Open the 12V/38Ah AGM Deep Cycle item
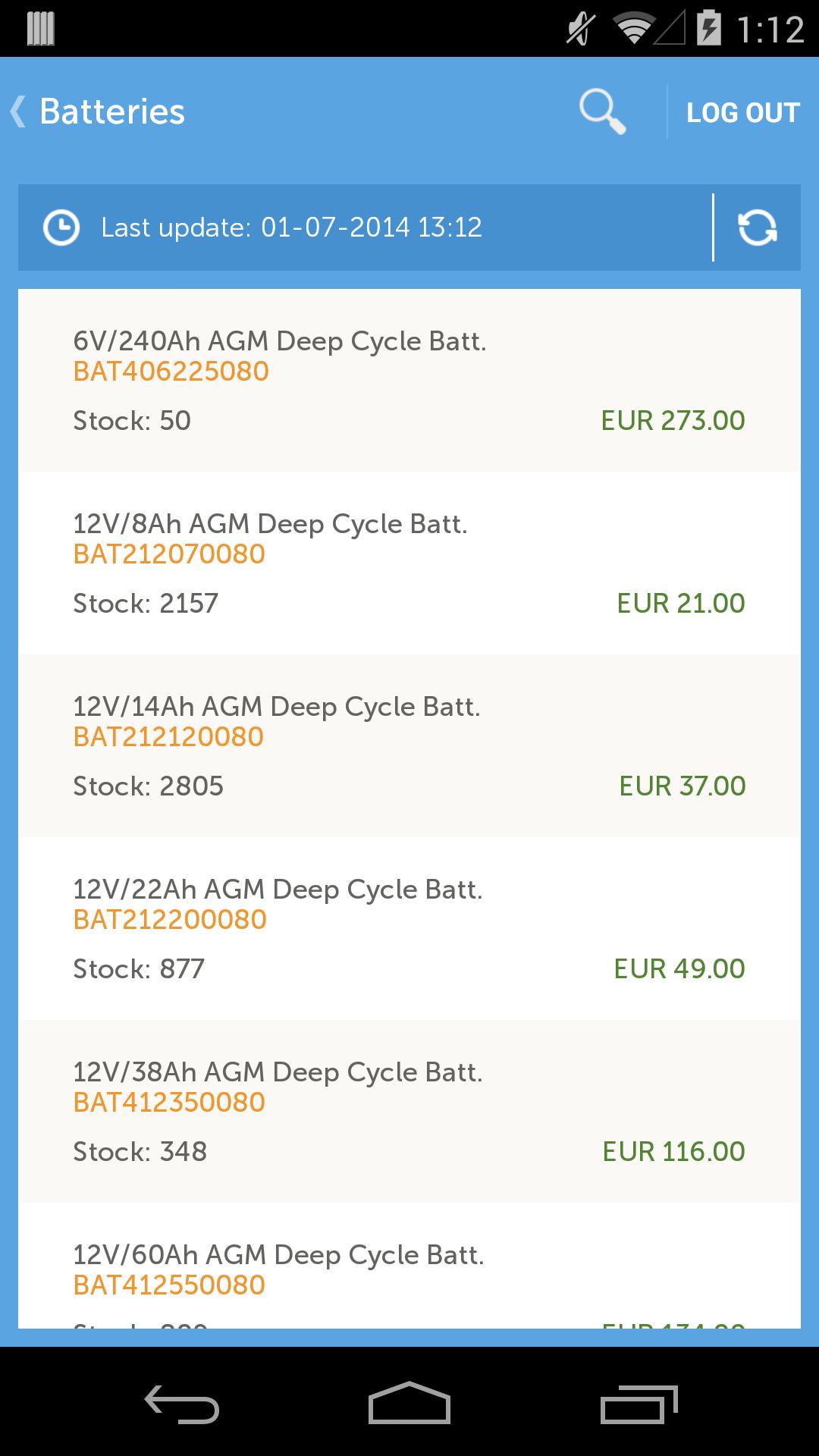Image resolution: width=819 pixels, height=1456 pixels. click(x=278, y=1072)
